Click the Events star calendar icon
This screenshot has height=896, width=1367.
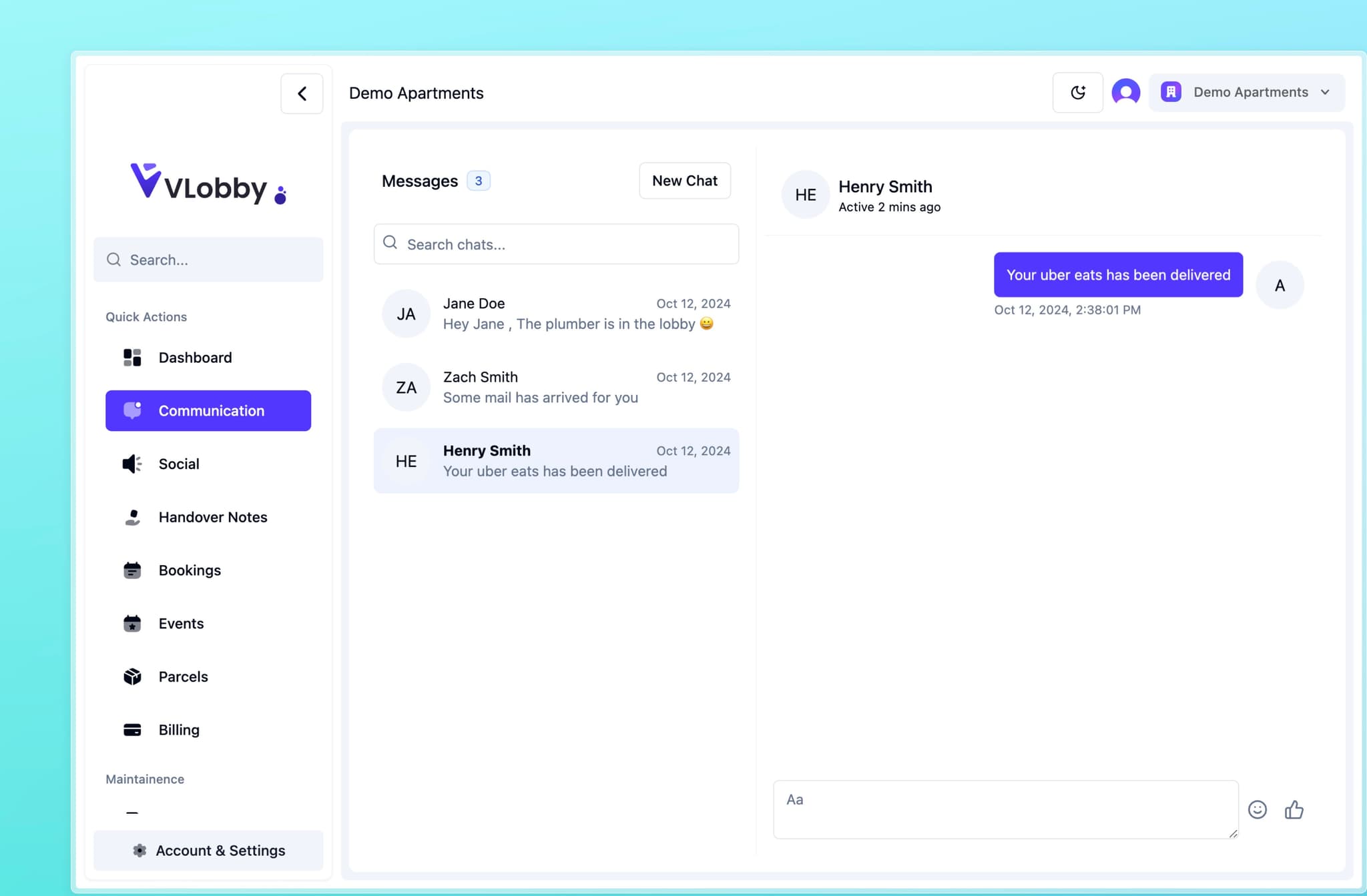(x=132, y=623)
